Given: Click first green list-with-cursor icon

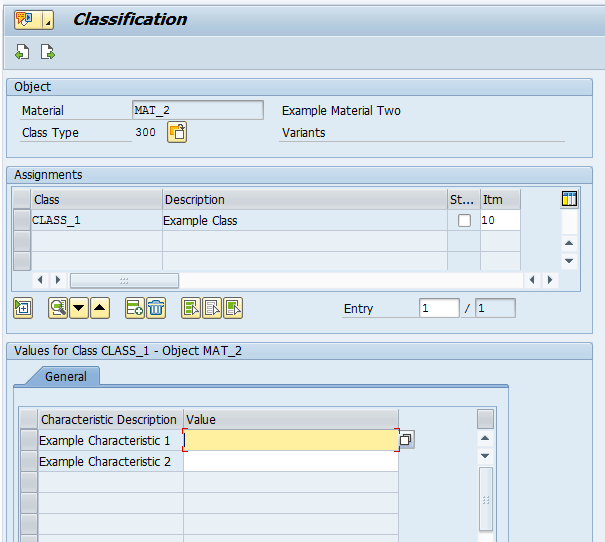Looking at the screenshot, I should click(191, 308).
